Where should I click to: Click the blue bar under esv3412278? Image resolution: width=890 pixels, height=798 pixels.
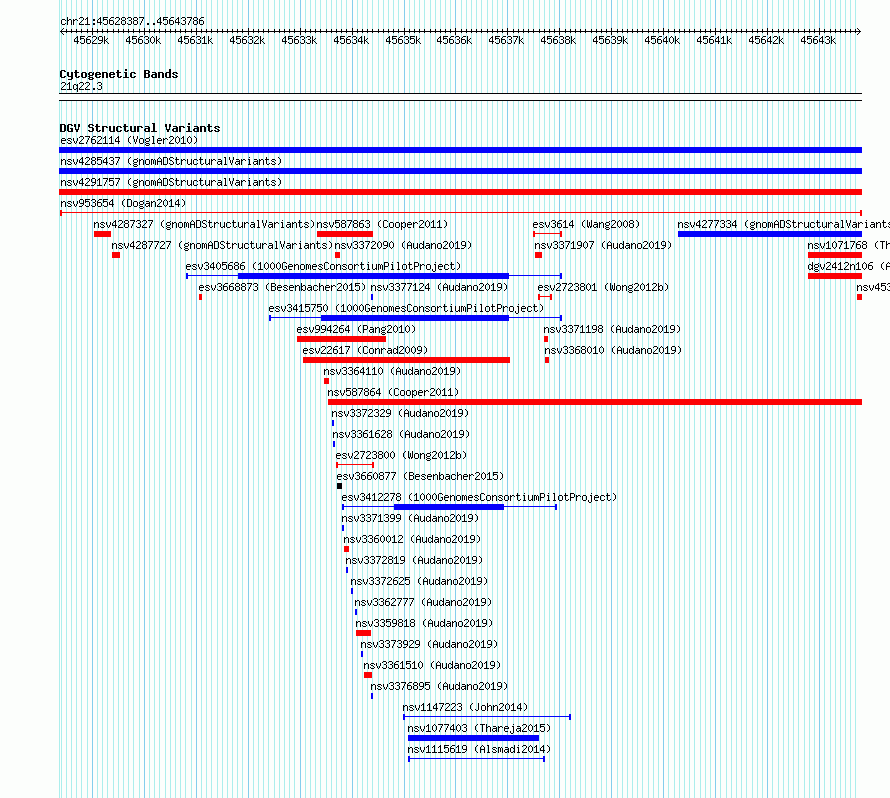coord(448,507)
